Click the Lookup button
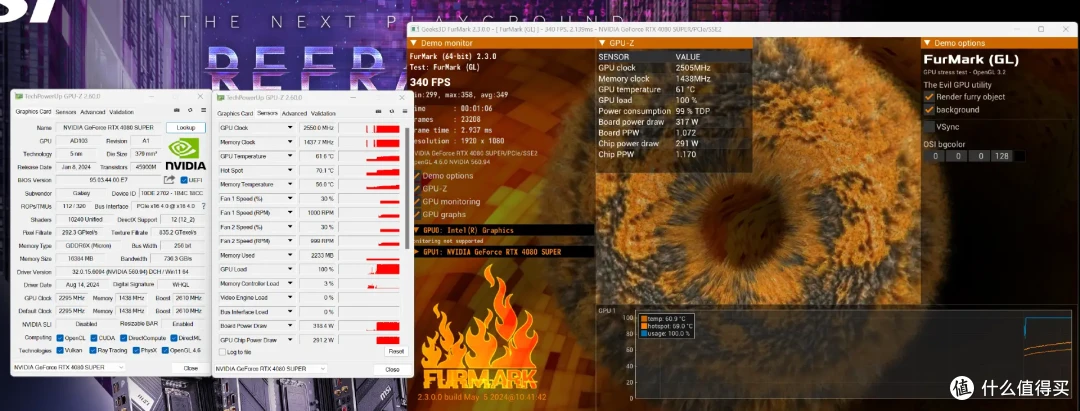Screen dimensions: 1080x411 (186, 127)
